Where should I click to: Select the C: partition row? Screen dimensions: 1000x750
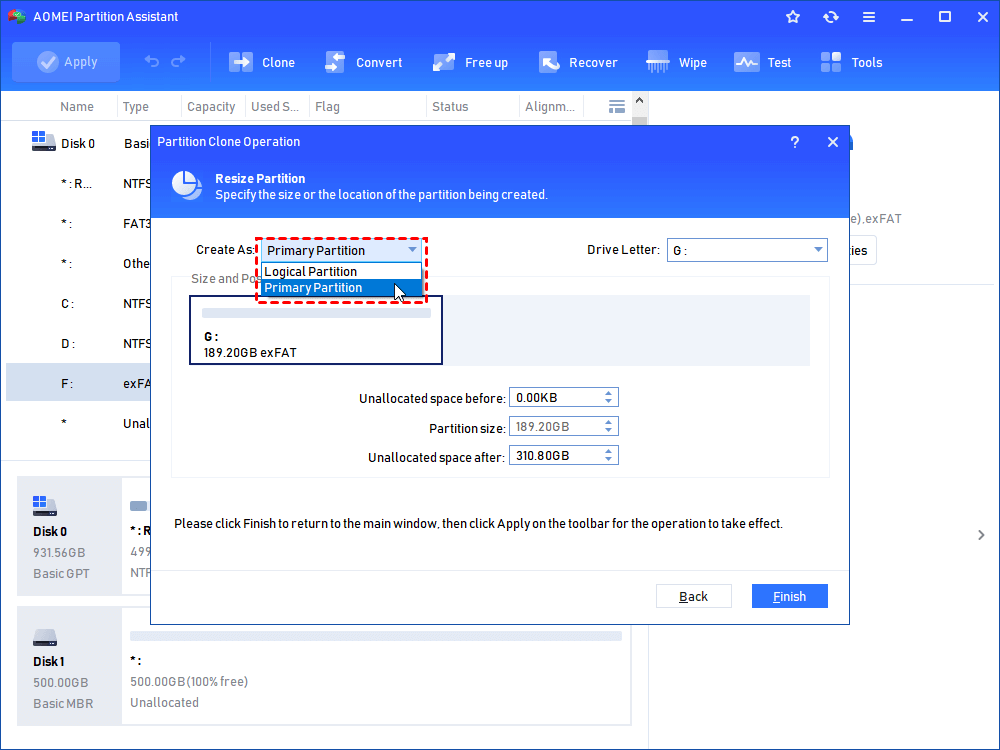point(78,304)
